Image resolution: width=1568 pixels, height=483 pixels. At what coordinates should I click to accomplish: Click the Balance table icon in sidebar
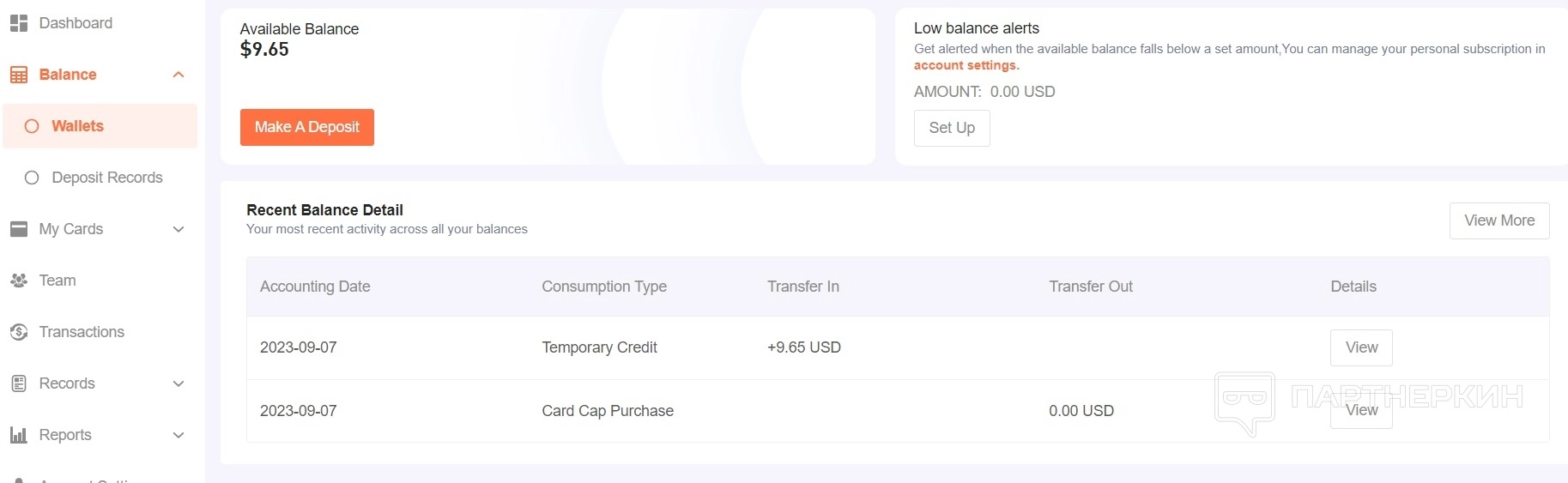(19, 75)
